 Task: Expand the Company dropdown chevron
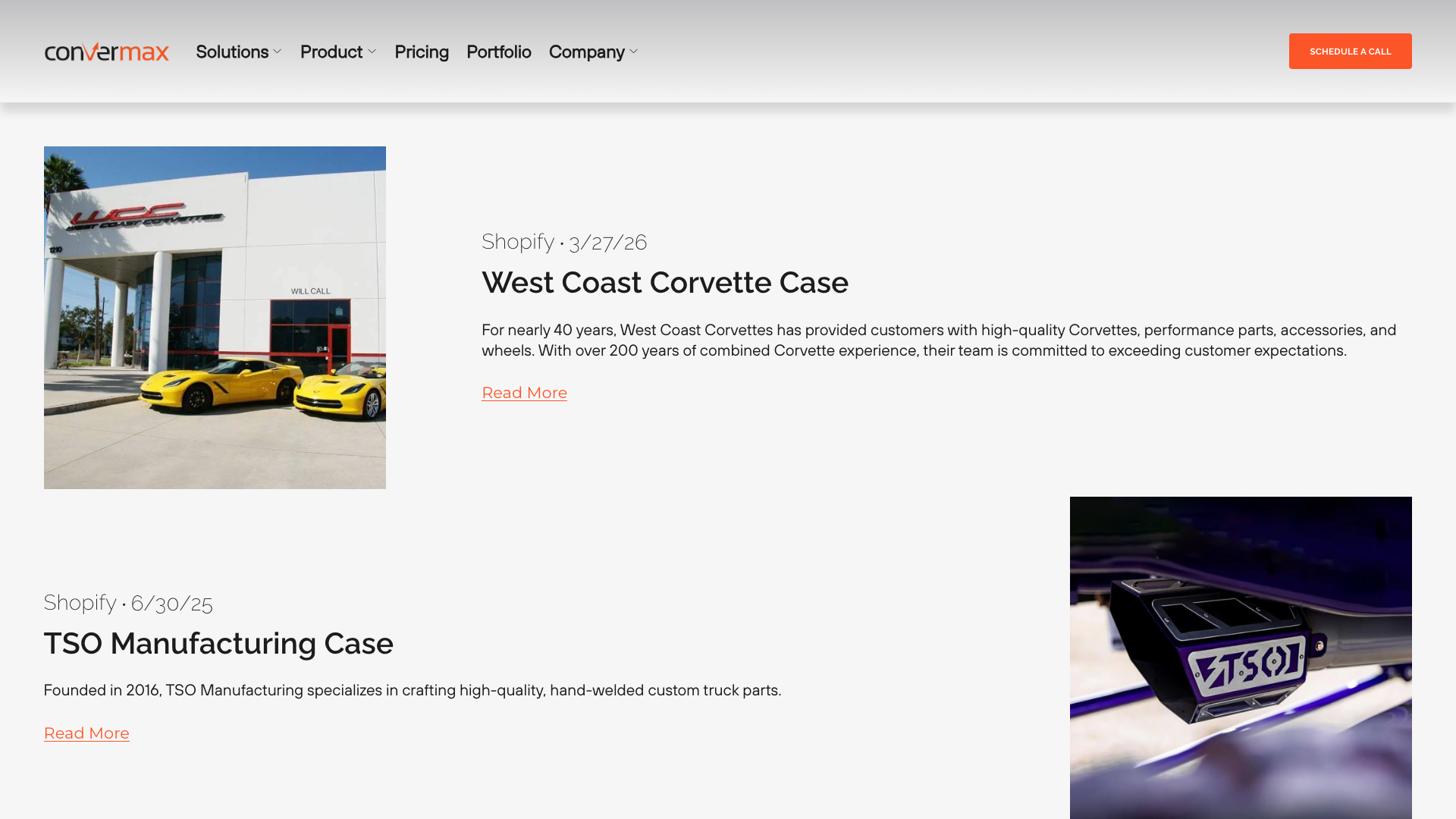tap(634, 52)
